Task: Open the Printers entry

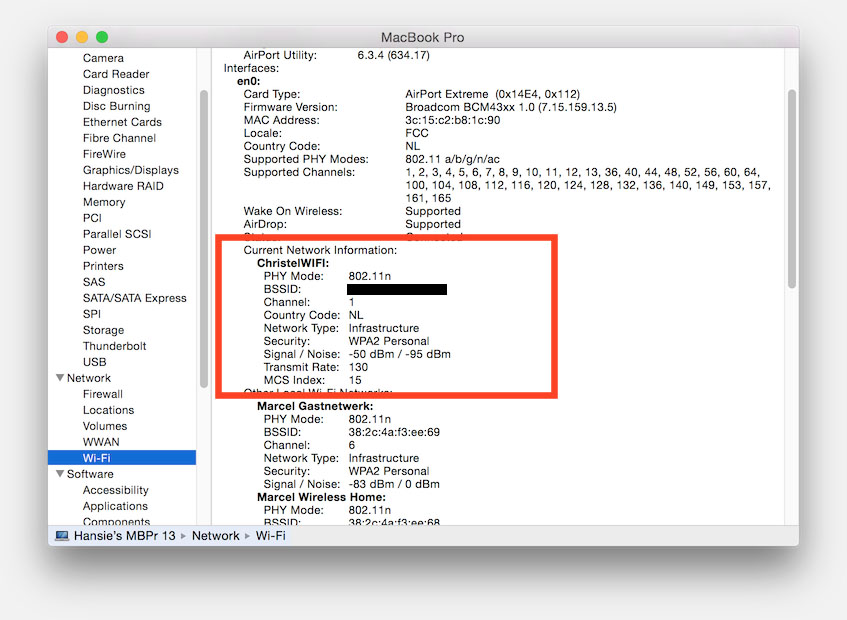Action: 103,266
